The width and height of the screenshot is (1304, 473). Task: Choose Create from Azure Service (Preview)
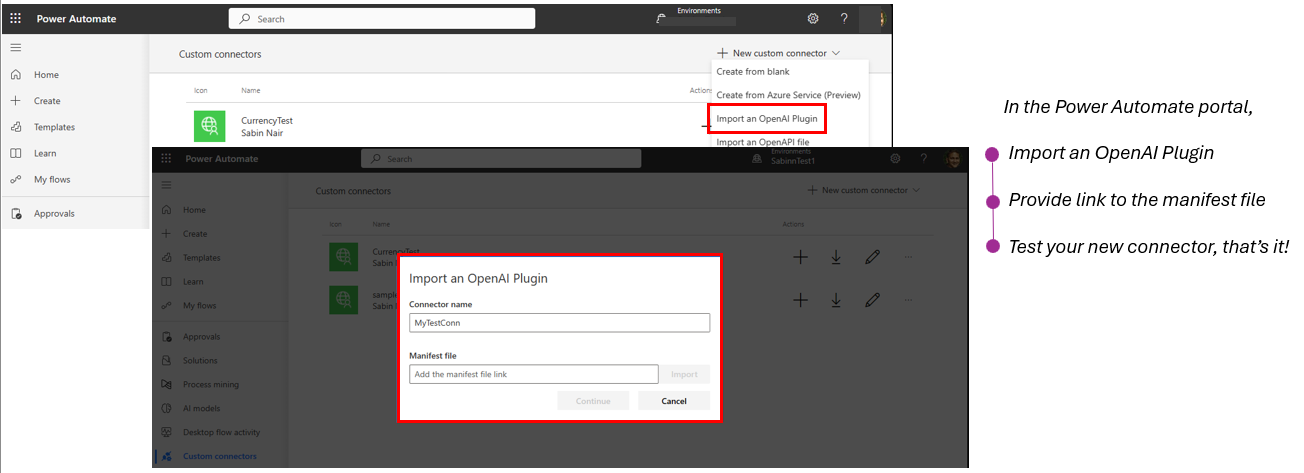click(788, 95)
